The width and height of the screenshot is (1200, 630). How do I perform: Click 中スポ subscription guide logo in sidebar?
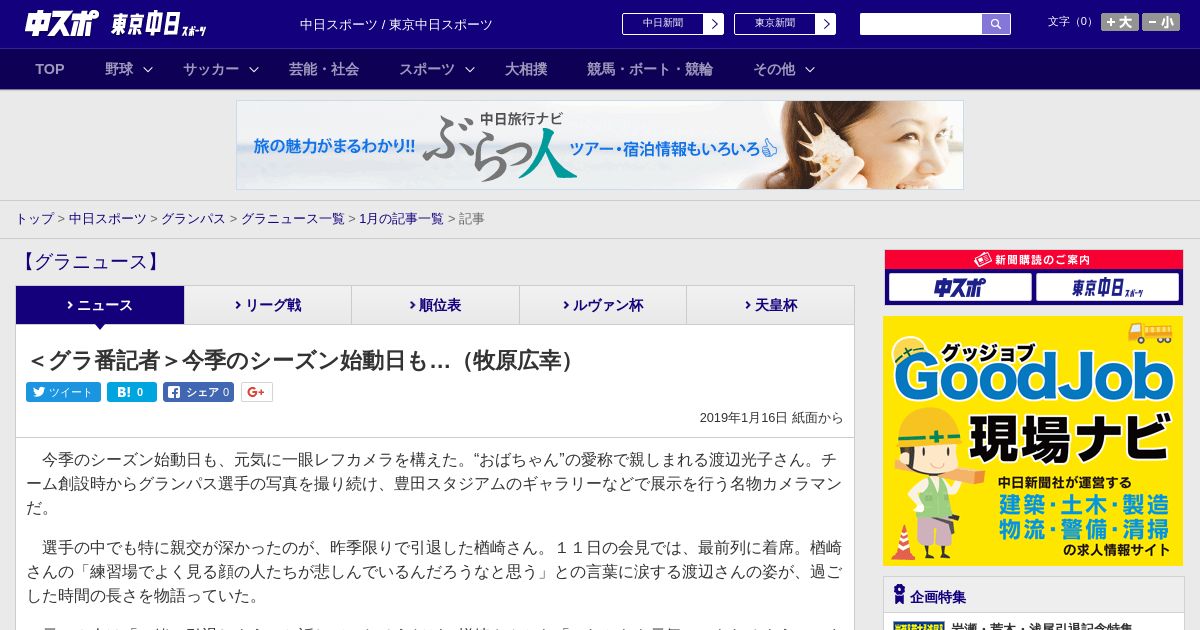click(x=960, y=287)
